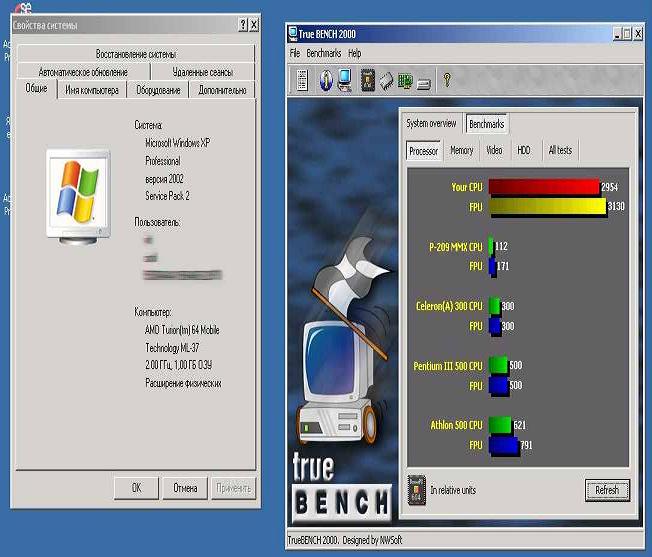Click the Отмена button
Image resolution: width=652 pixels, height=557 pixels.
(185, 488)
